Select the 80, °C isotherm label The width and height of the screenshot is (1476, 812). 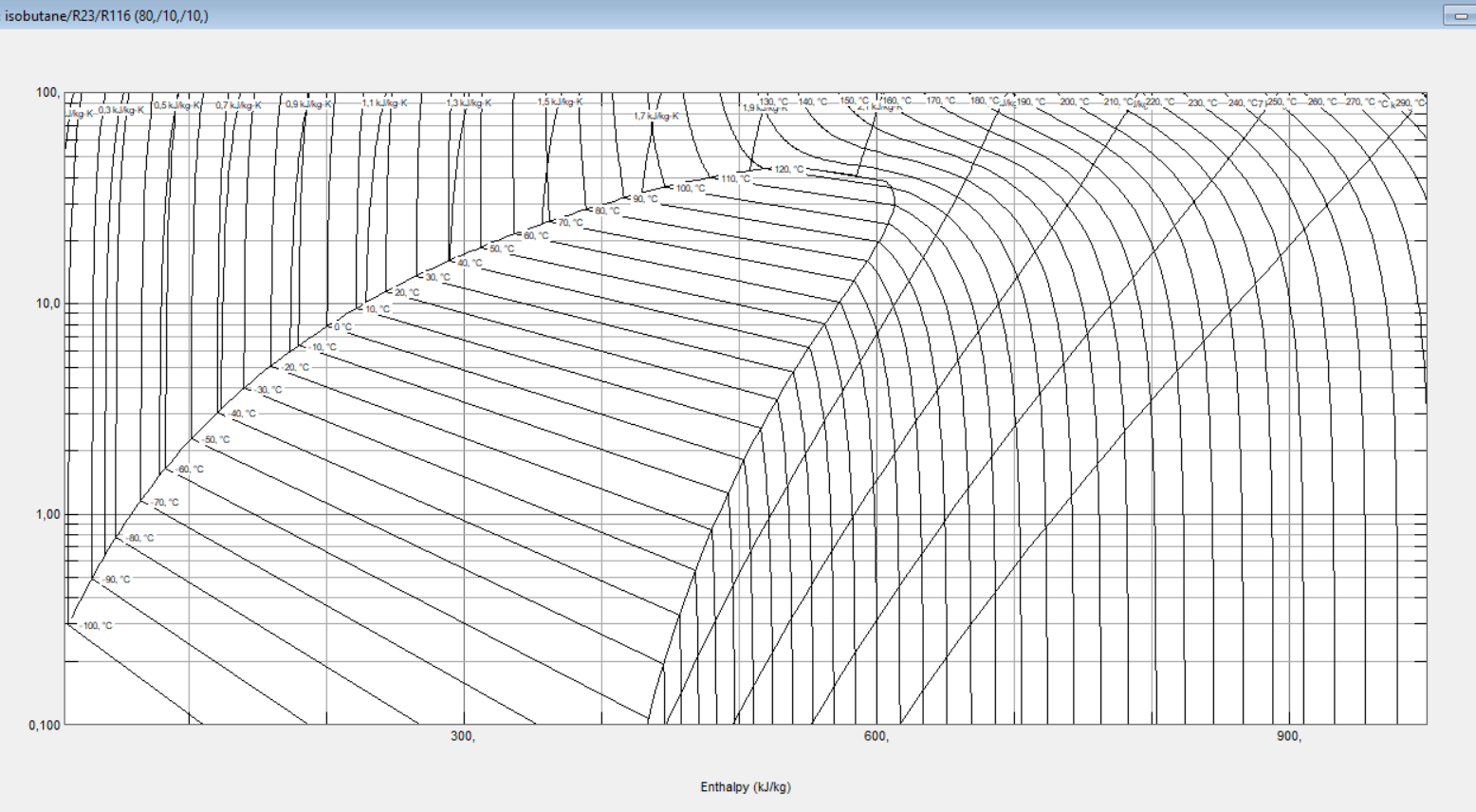(x=607, y=211)
